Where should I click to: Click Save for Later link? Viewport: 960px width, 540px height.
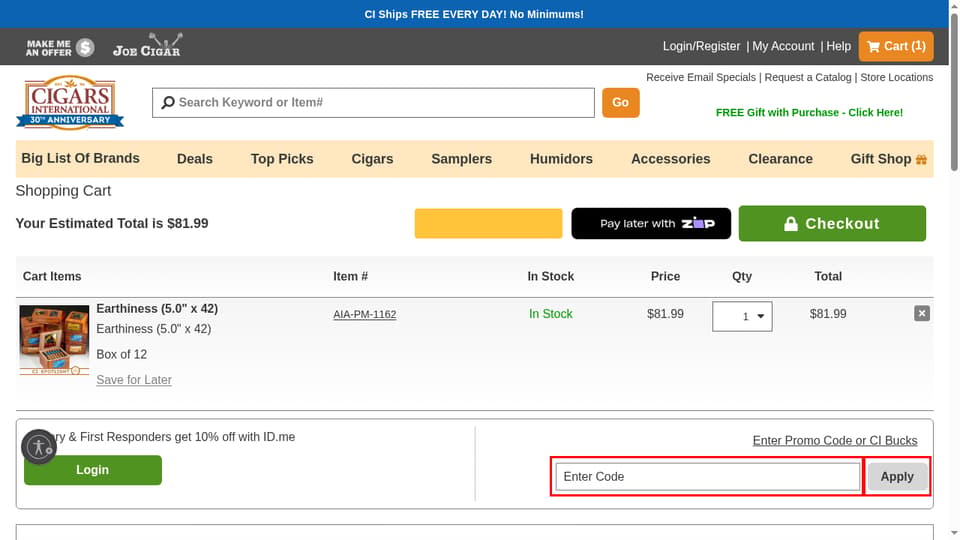click(133, 380)
